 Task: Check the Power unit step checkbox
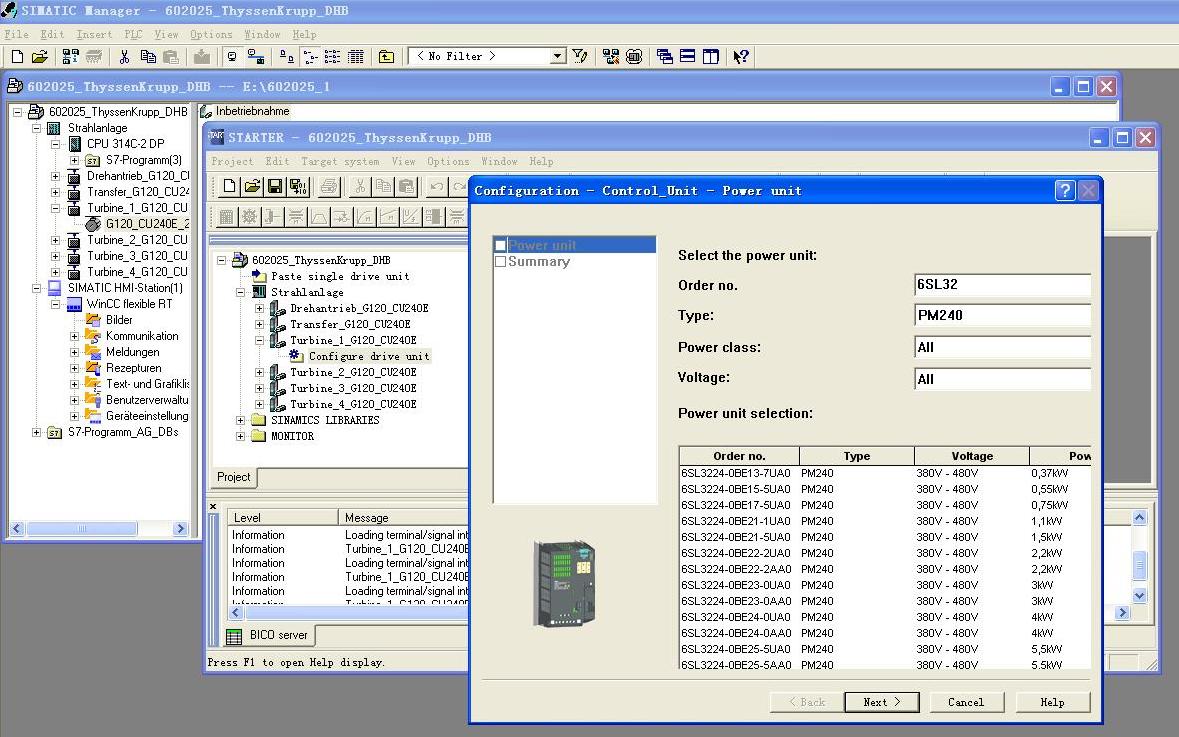[501, 245]
